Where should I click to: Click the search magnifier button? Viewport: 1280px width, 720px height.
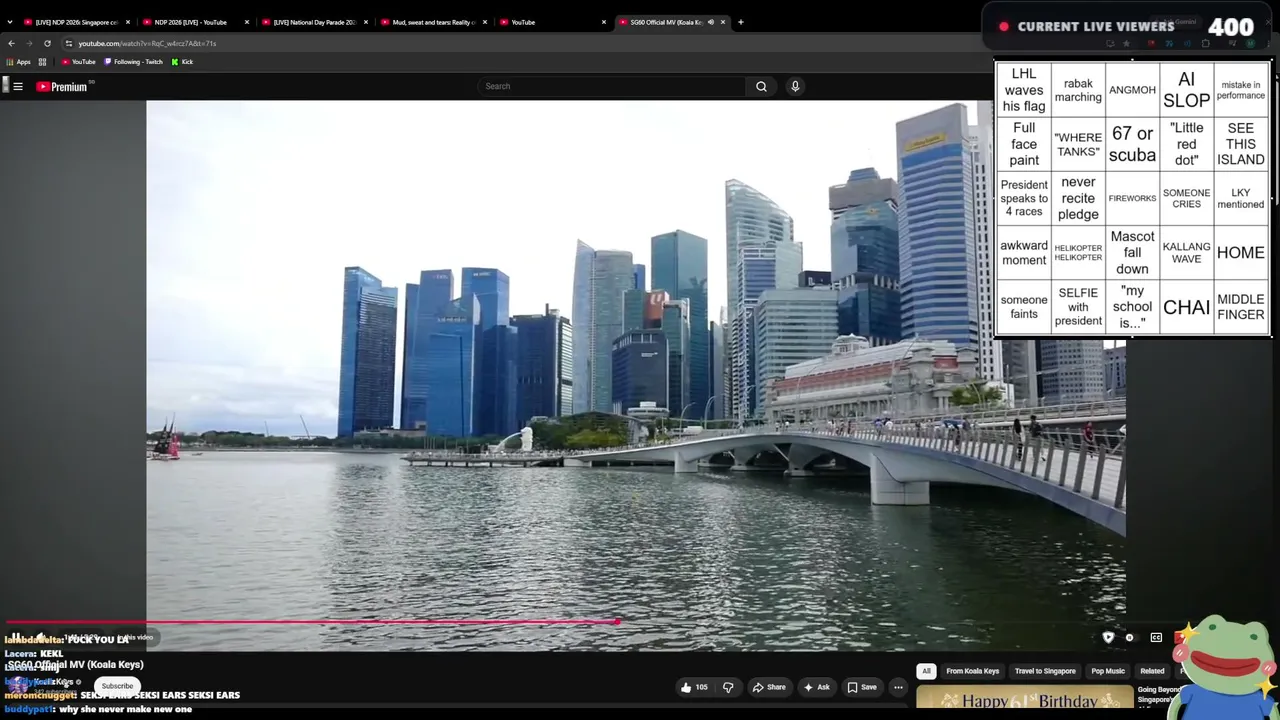pos(761,86)
